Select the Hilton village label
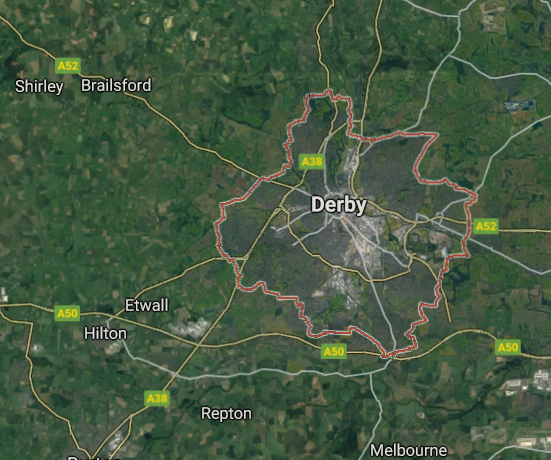551x460 pixels. (x=105, y=333)
